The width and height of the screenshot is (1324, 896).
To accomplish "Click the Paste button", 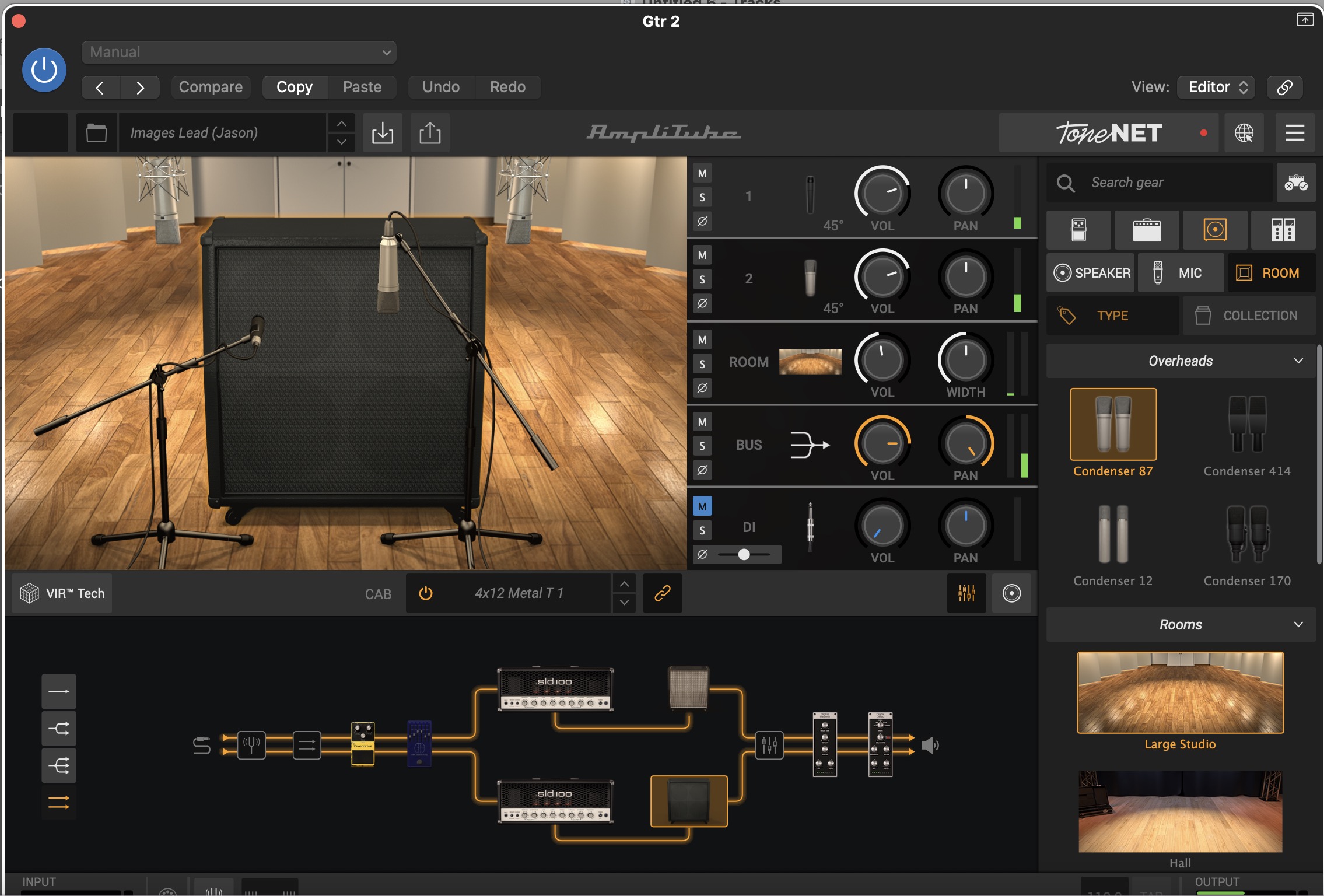I will (362, 87).
